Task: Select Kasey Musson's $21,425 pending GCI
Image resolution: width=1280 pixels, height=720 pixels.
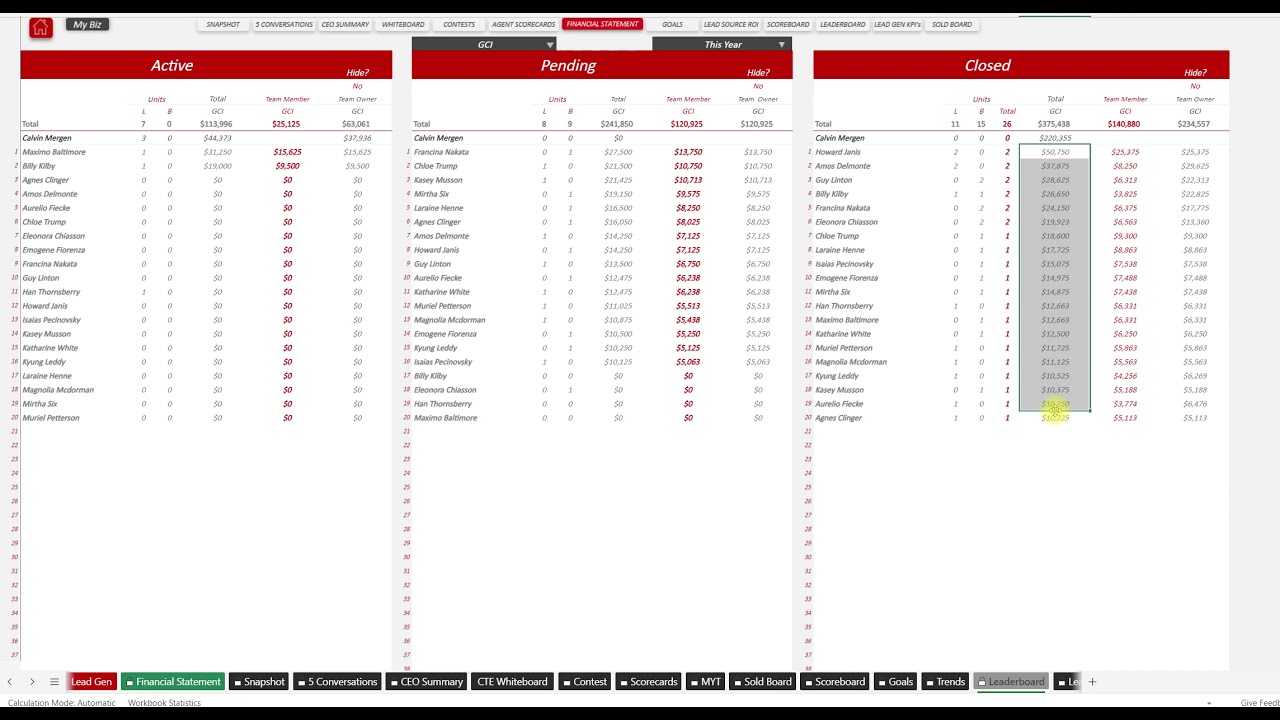Action: tap(618, 180)
